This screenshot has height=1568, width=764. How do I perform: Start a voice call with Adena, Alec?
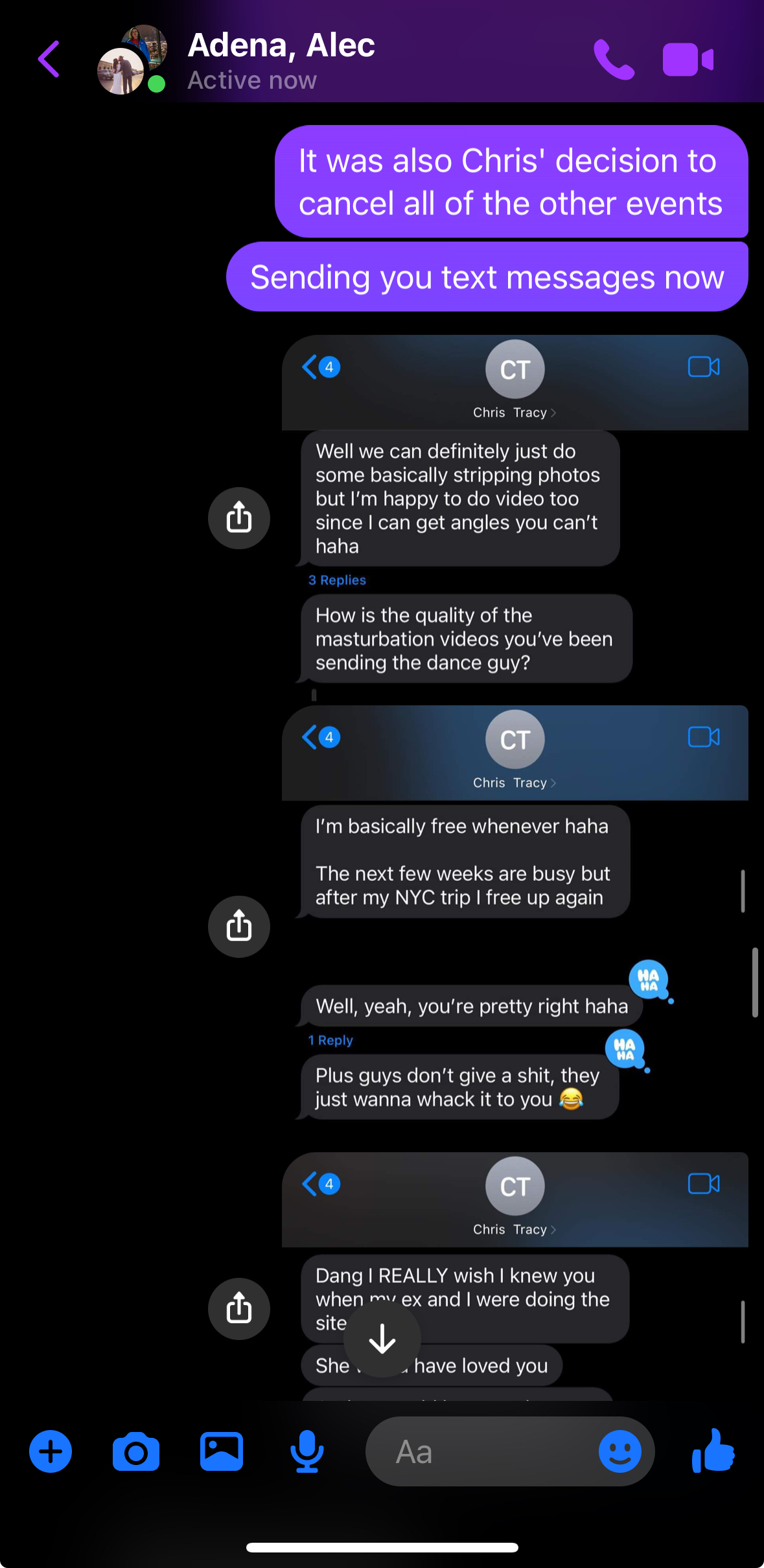click(614, 60)
